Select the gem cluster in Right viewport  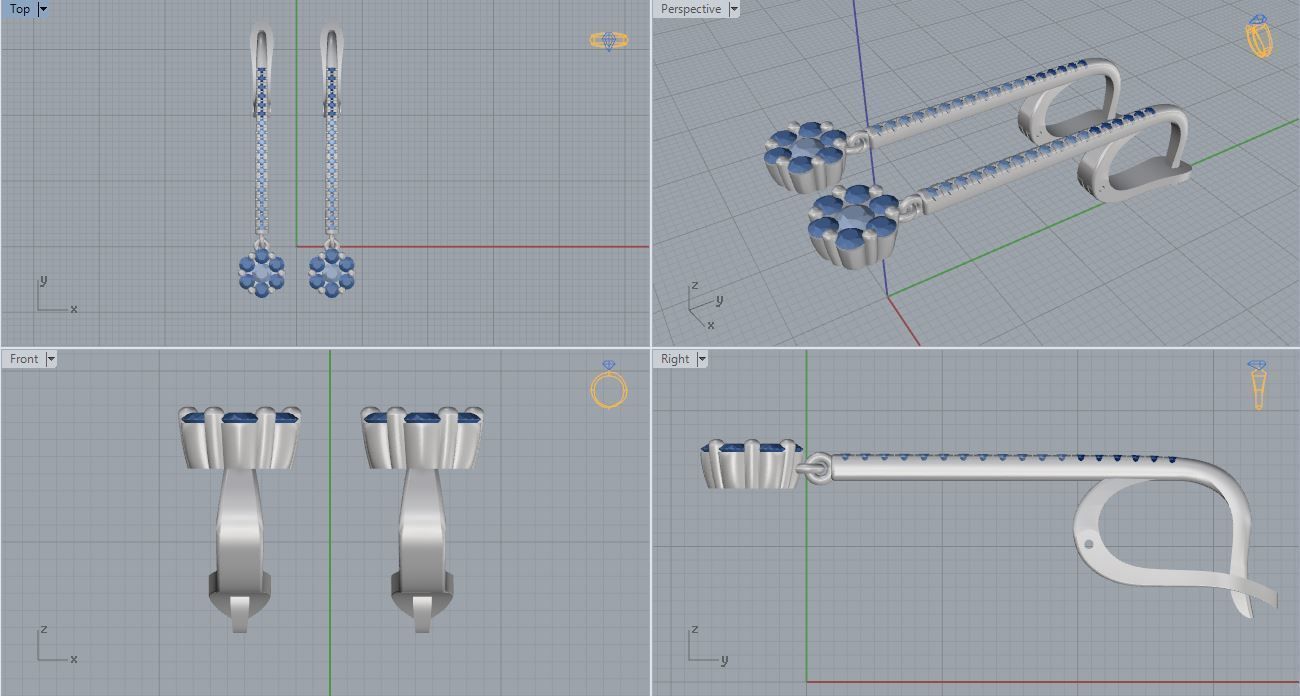(x=750, y=465)
